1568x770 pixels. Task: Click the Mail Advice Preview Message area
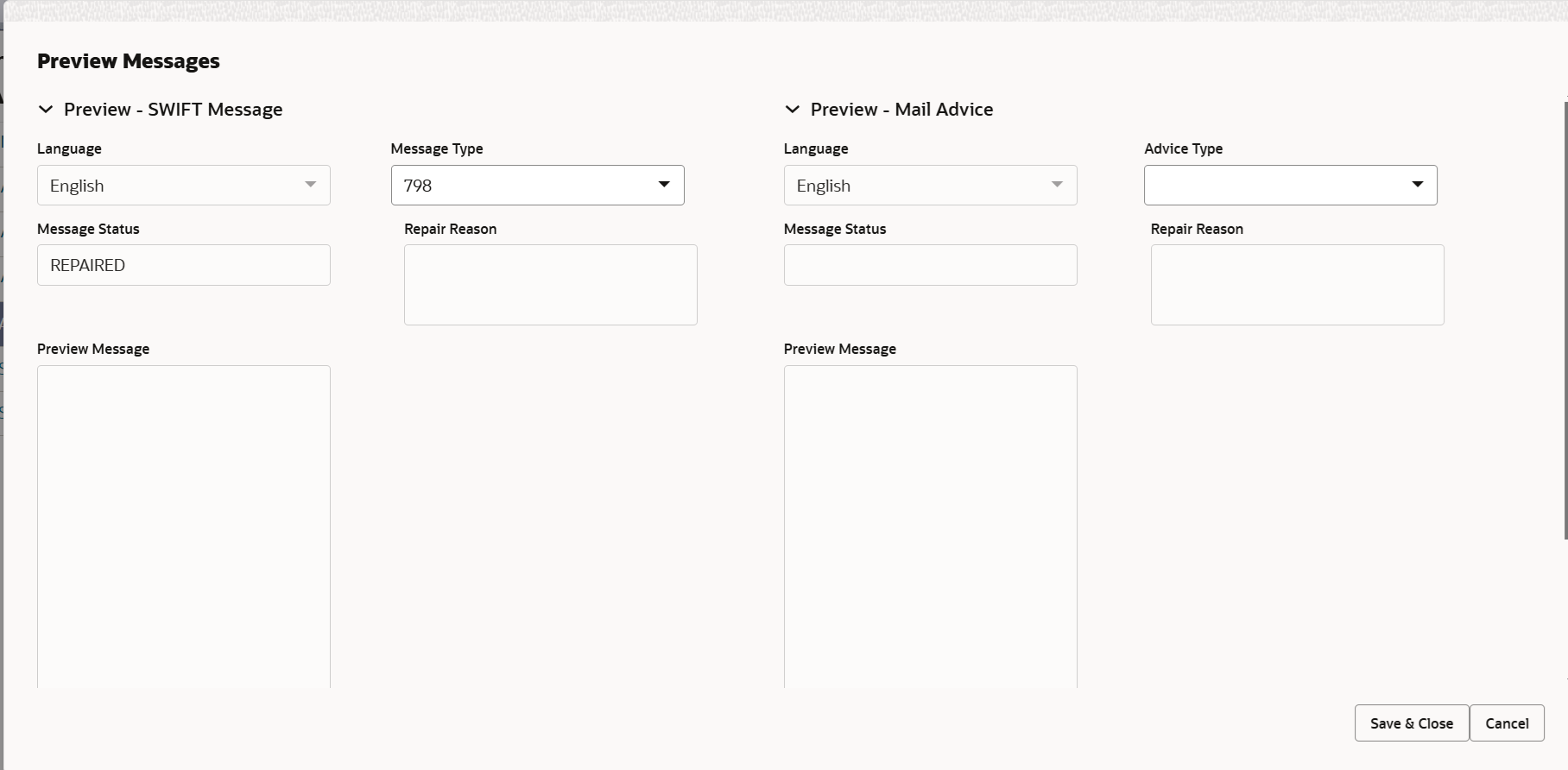point(931,527)
